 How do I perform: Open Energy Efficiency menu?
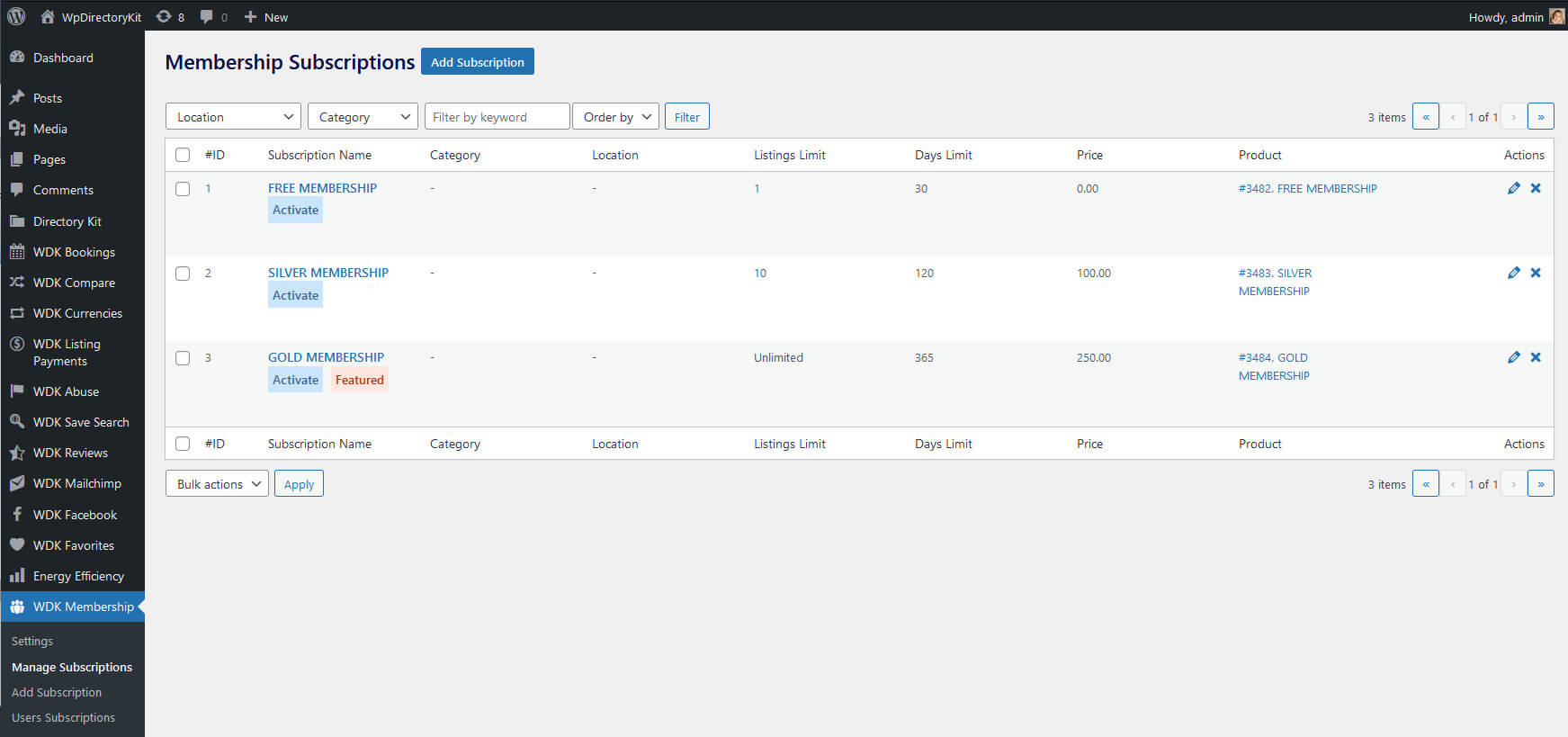[x=72, y=576]
